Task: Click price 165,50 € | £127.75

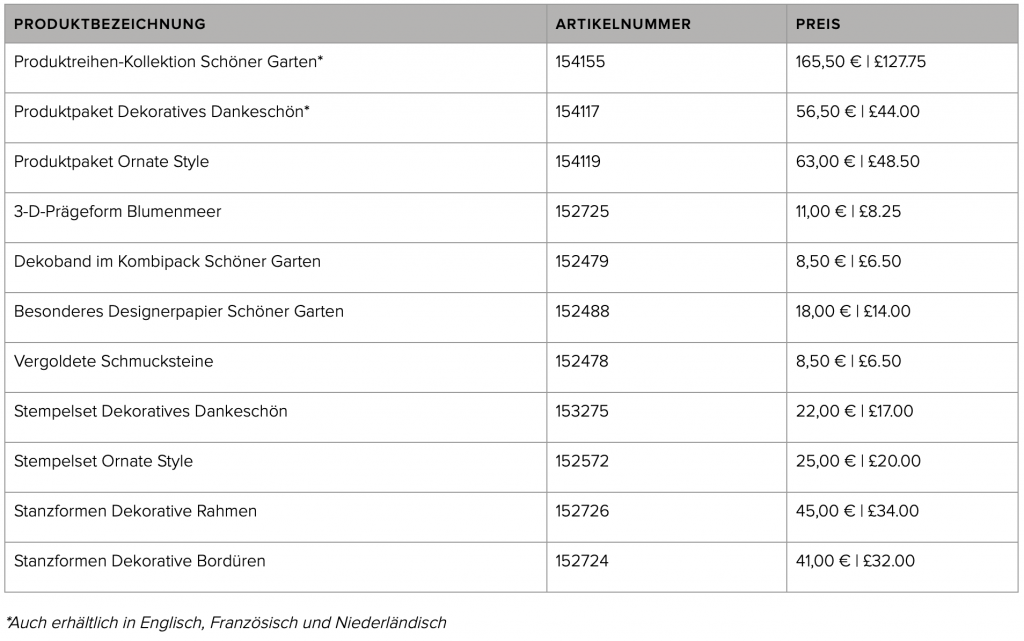Action: pos(861,61)
